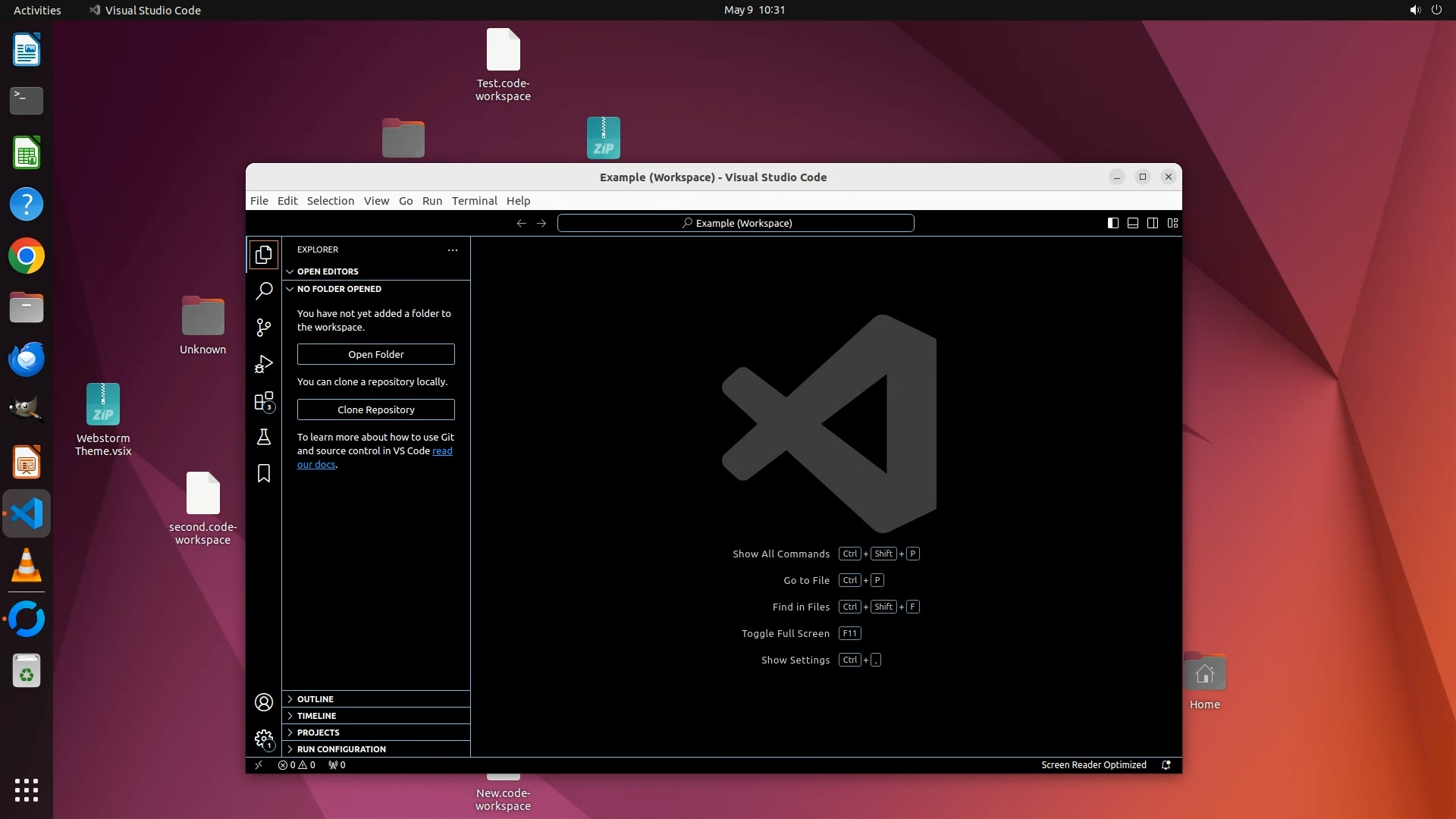Open the Bookmarks view icon
The height and width of the screenshot is (819, 1456).
(x=263, y=474)
